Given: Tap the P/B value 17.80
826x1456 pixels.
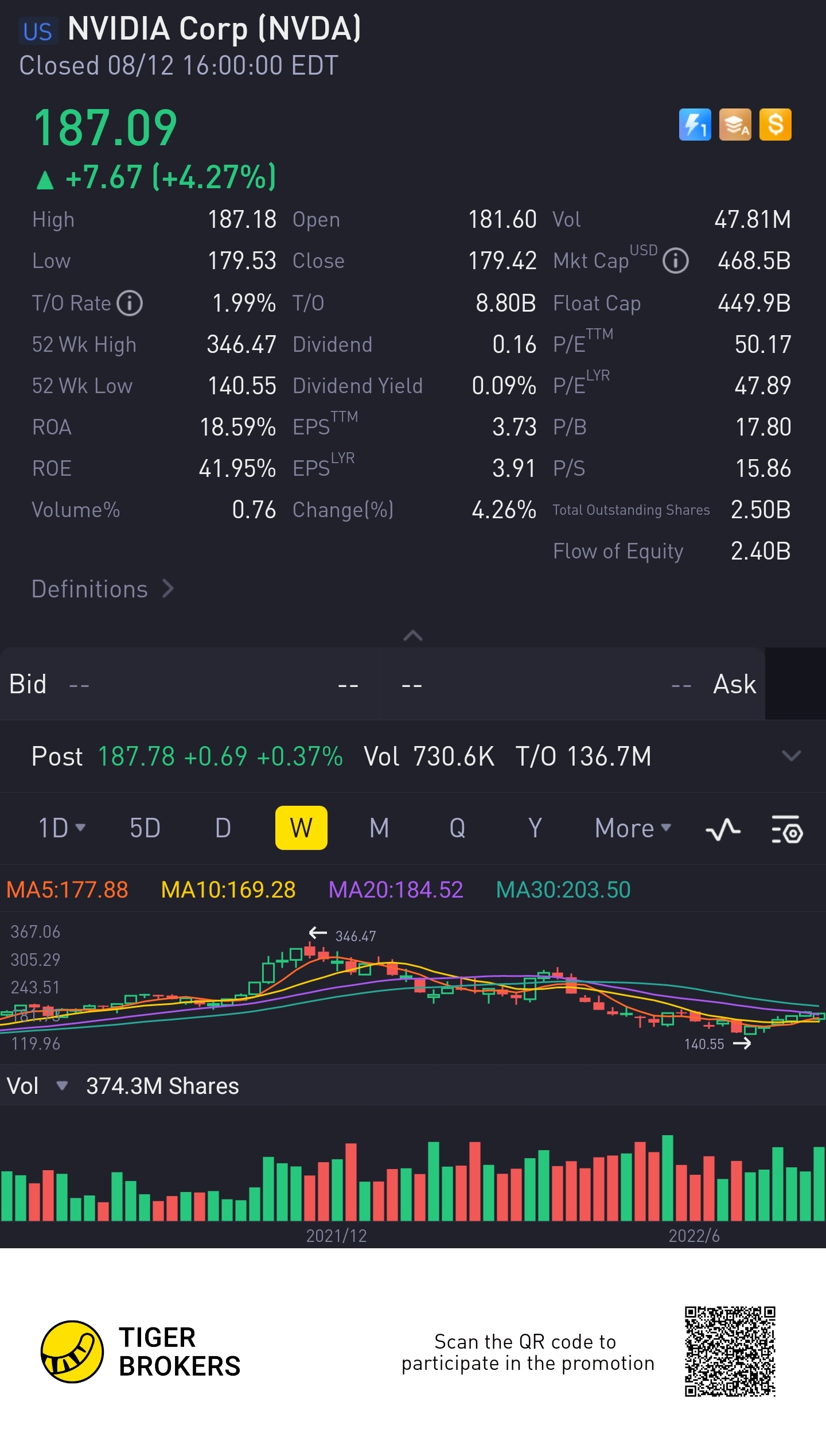Looking at the screenshot, I should click(x=763, y=427).
